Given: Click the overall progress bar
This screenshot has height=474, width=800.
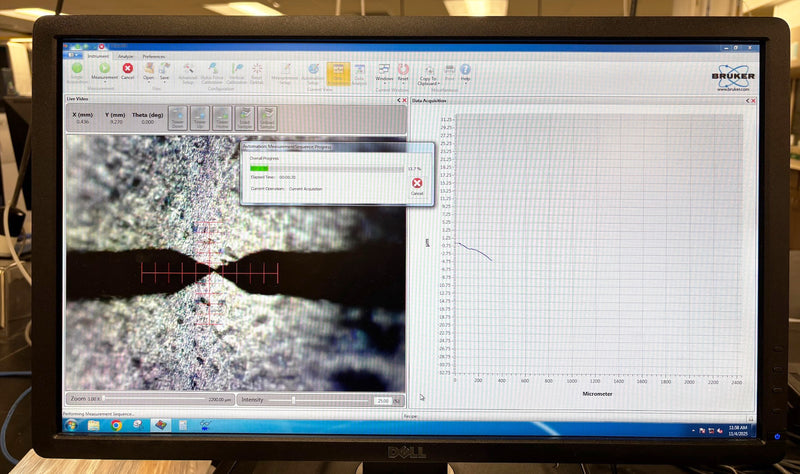Looking at the screenshot, I should (327, 168).
